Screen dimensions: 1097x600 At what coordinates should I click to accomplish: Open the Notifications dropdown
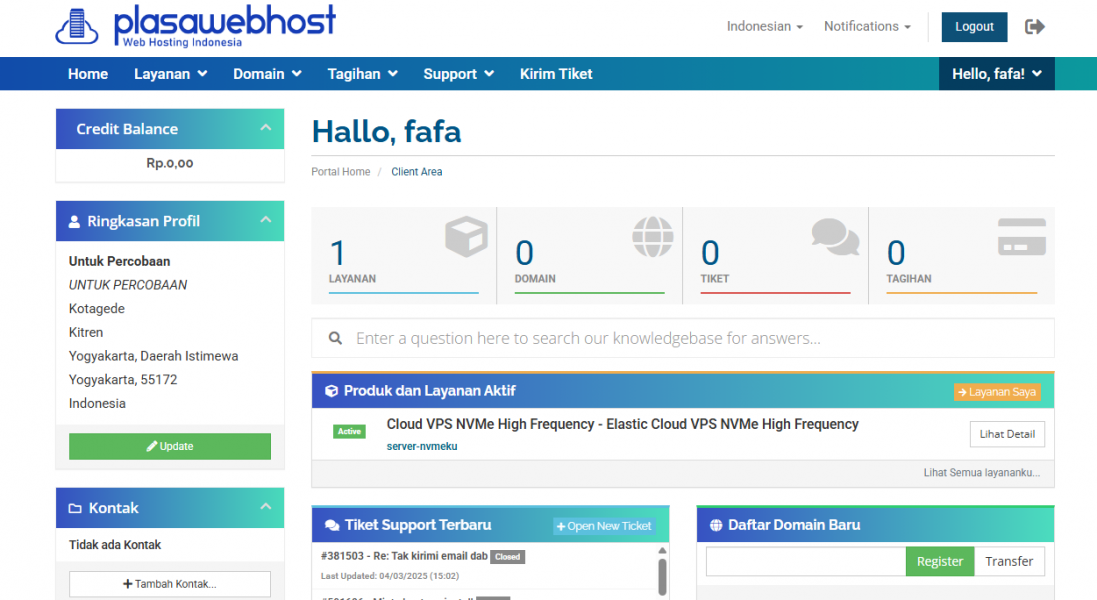click(868, 27)
